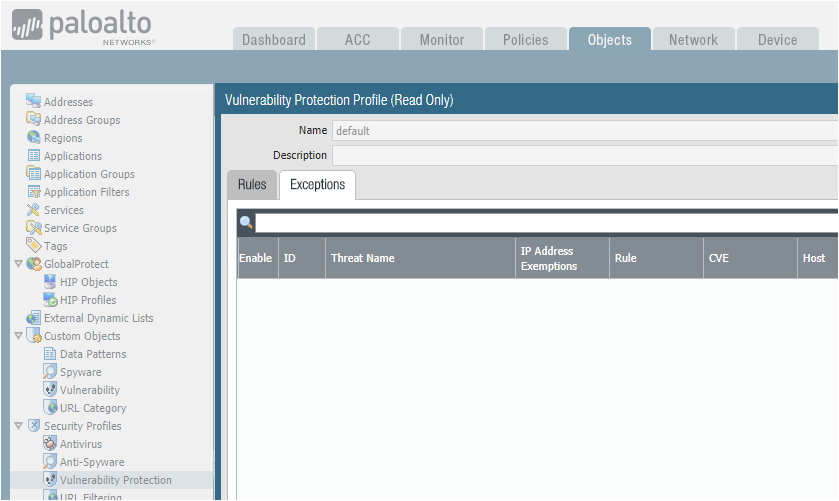Screen dimensions: 839x501
Task: Click IP Address Exemptions column header
Action: pyautogui.click(x=562, y=258)
